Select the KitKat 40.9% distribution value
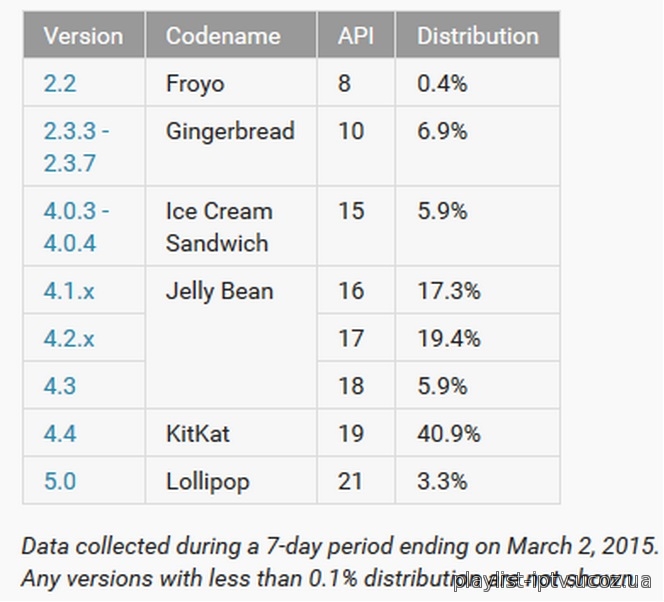 [449, 434]
